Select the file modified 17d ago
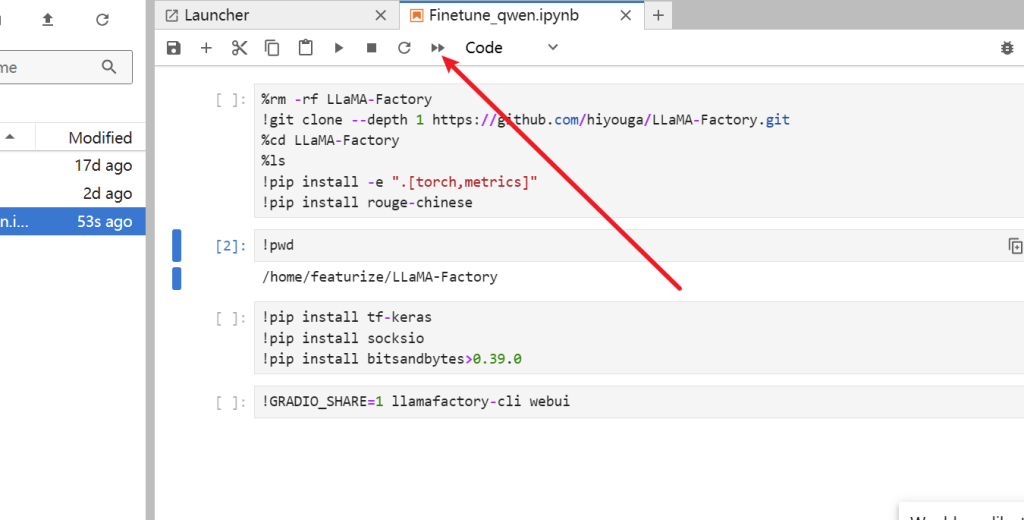Image resolution: width=1024 pixels, height=520 pixels. pyautogui.click(x=72, y=165)
